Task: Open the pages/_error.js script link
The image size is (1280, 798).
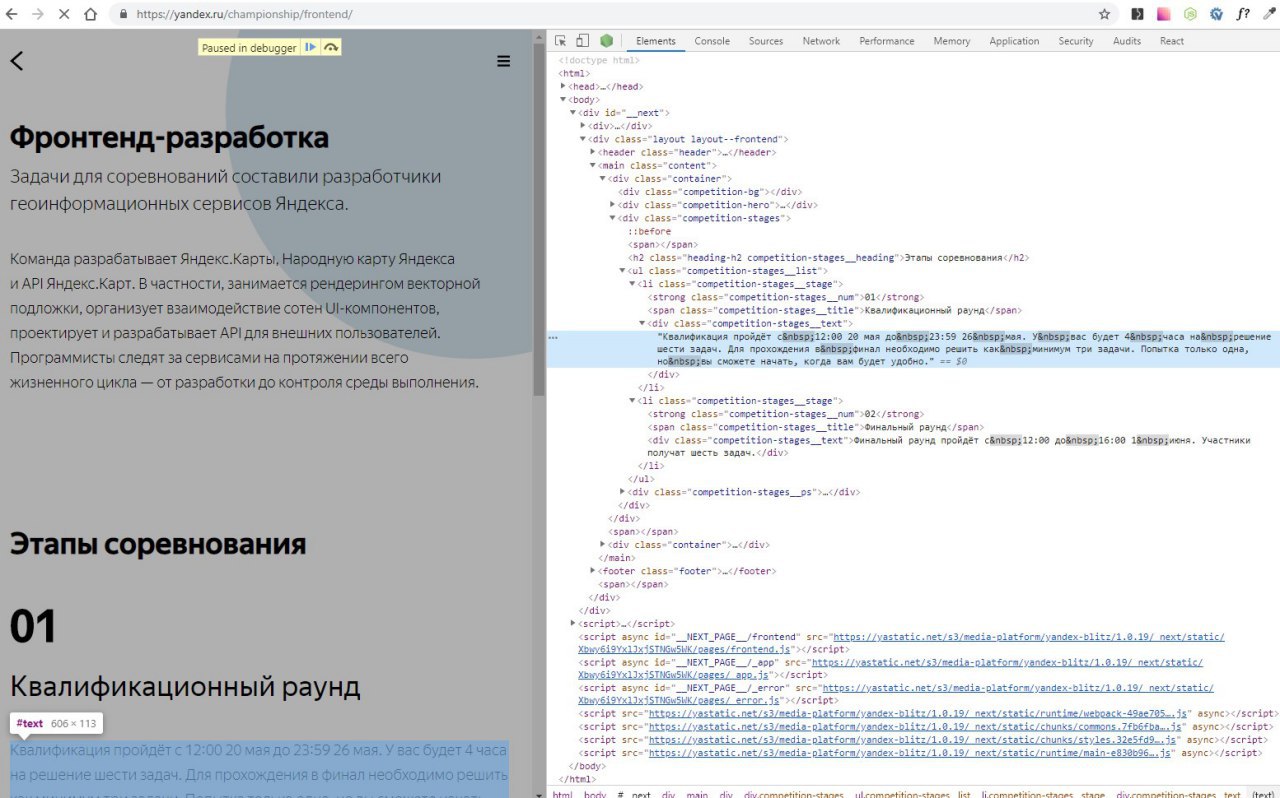Action: tap(895, 695)
